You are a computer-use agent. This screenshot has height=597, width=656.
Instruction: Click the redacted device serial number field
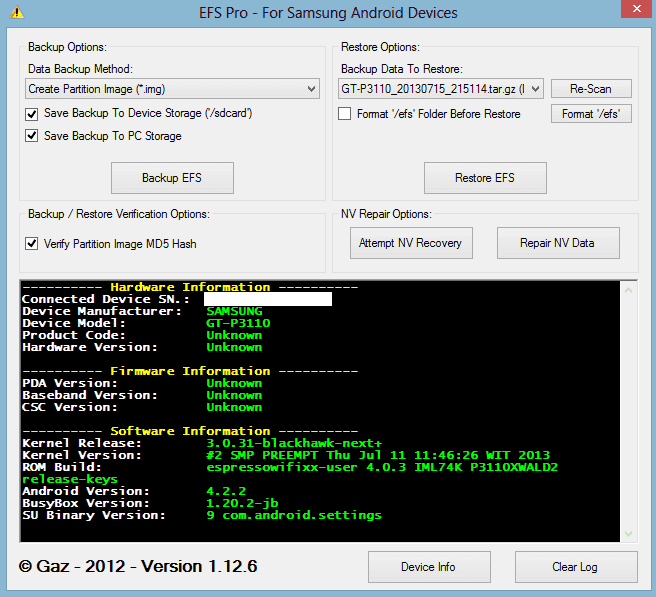tap(268, 299)
